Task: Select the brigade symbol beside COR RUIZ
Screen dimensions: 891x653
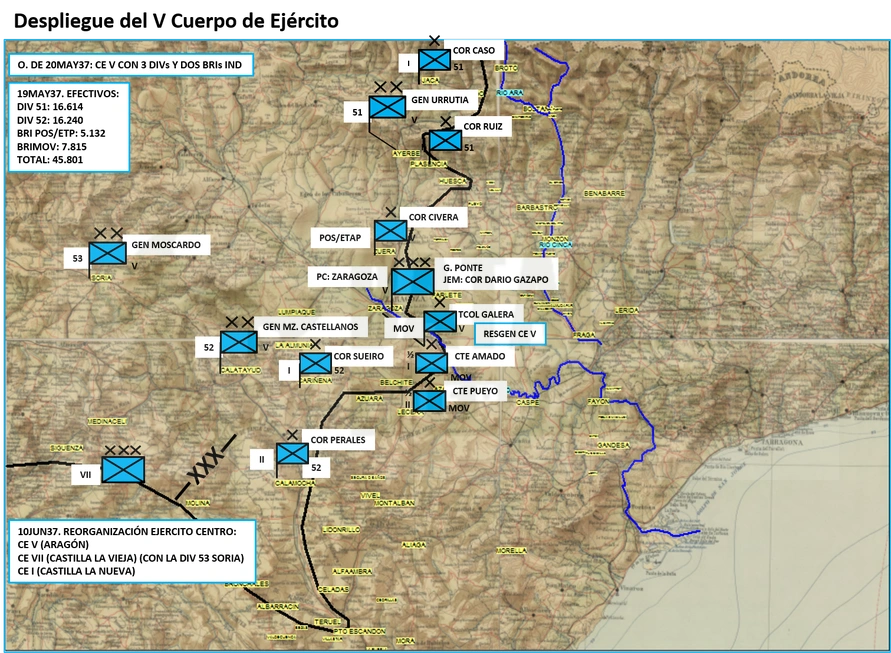Action: tap(445, 140)
